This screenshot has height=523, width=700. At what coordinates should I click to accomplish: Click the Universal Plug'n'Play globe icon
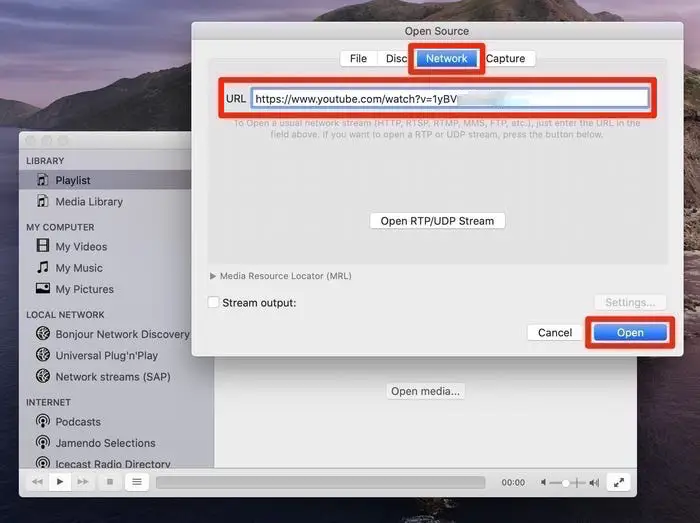click(x=43, y=355)
